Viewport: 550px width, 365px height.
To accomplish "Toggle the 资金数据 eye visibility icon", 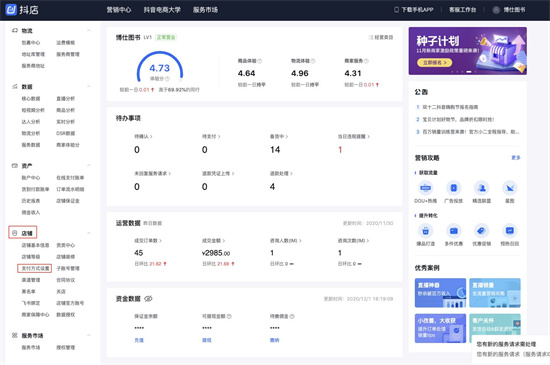I will coord(148,299).
